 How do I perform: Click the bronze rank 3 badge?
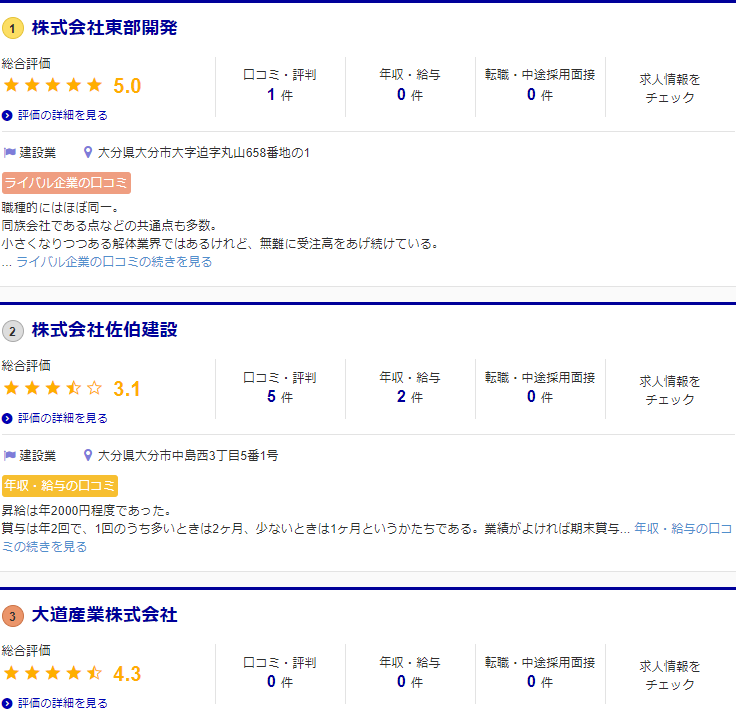coord(13,616)
